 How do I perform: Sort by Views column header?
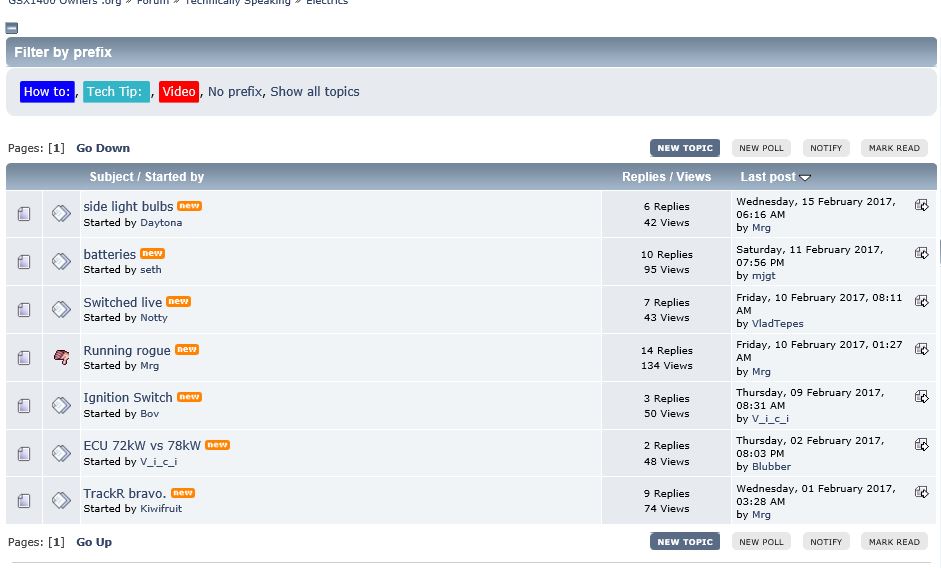pos(694,177)
